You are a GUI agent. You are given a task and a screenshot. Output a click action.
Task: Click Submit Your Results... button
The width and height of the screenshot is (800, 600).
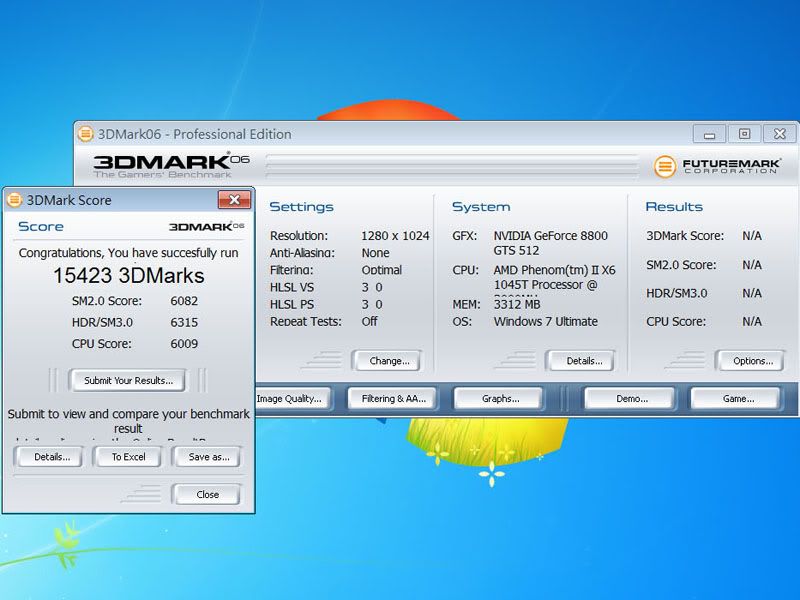(x=128, y=381)
